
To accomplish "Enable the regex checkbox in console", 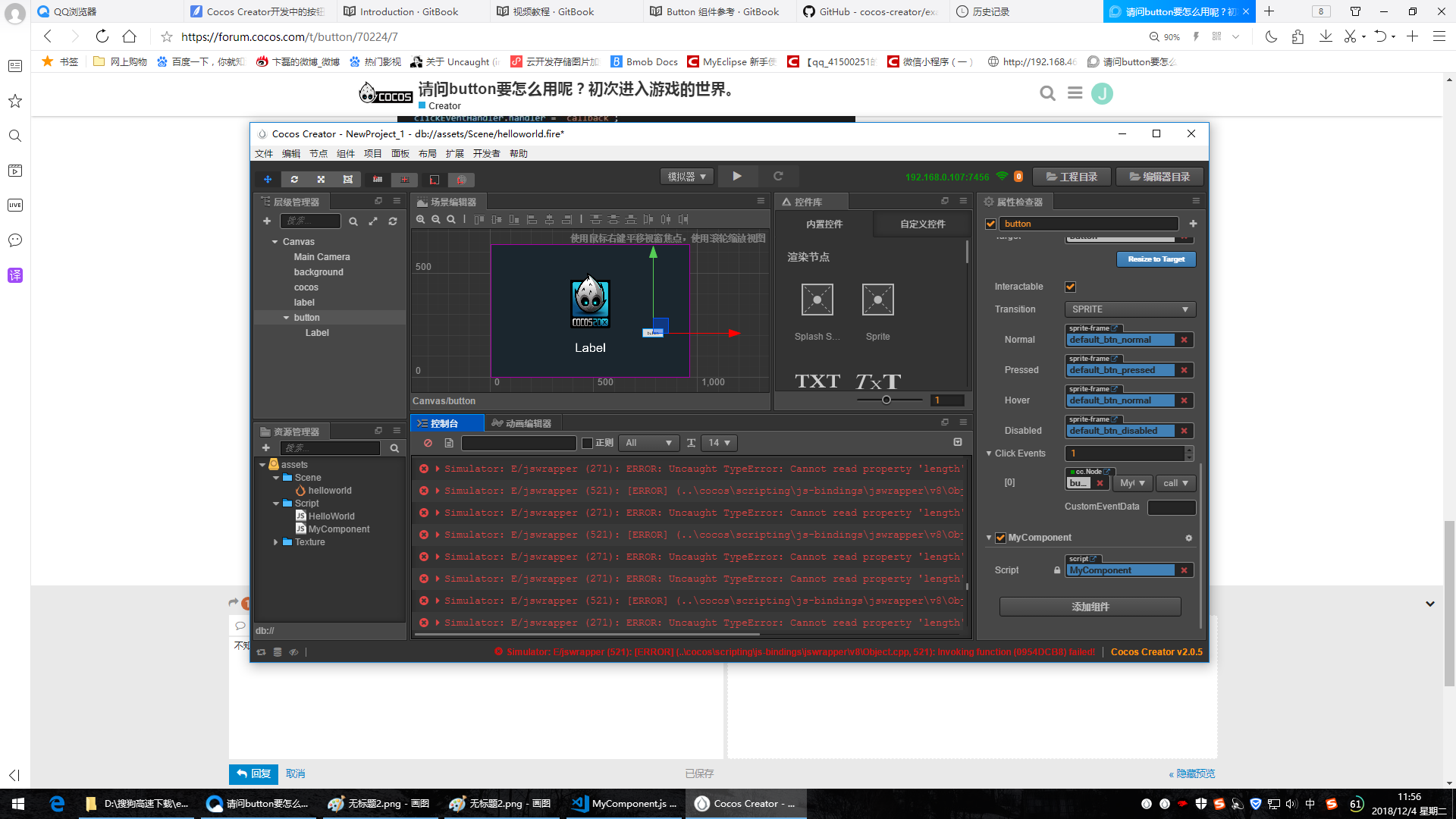I will pos(587,443).
